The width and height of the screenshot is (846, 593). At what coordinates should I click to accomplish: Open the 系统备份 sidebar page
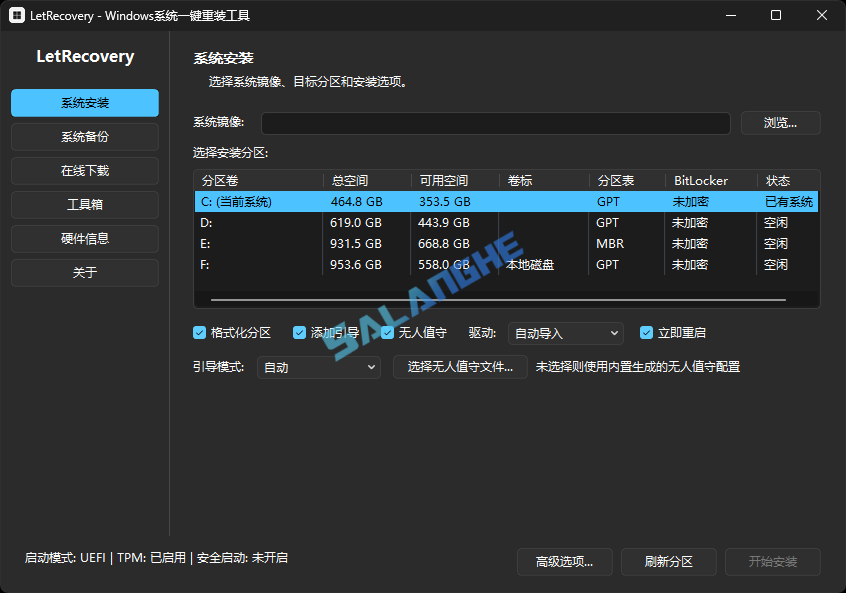point(85,137)
